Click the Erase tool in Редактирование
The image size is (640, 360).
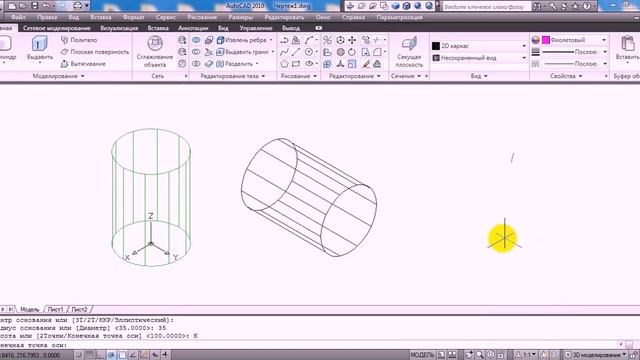click(365, 64)
